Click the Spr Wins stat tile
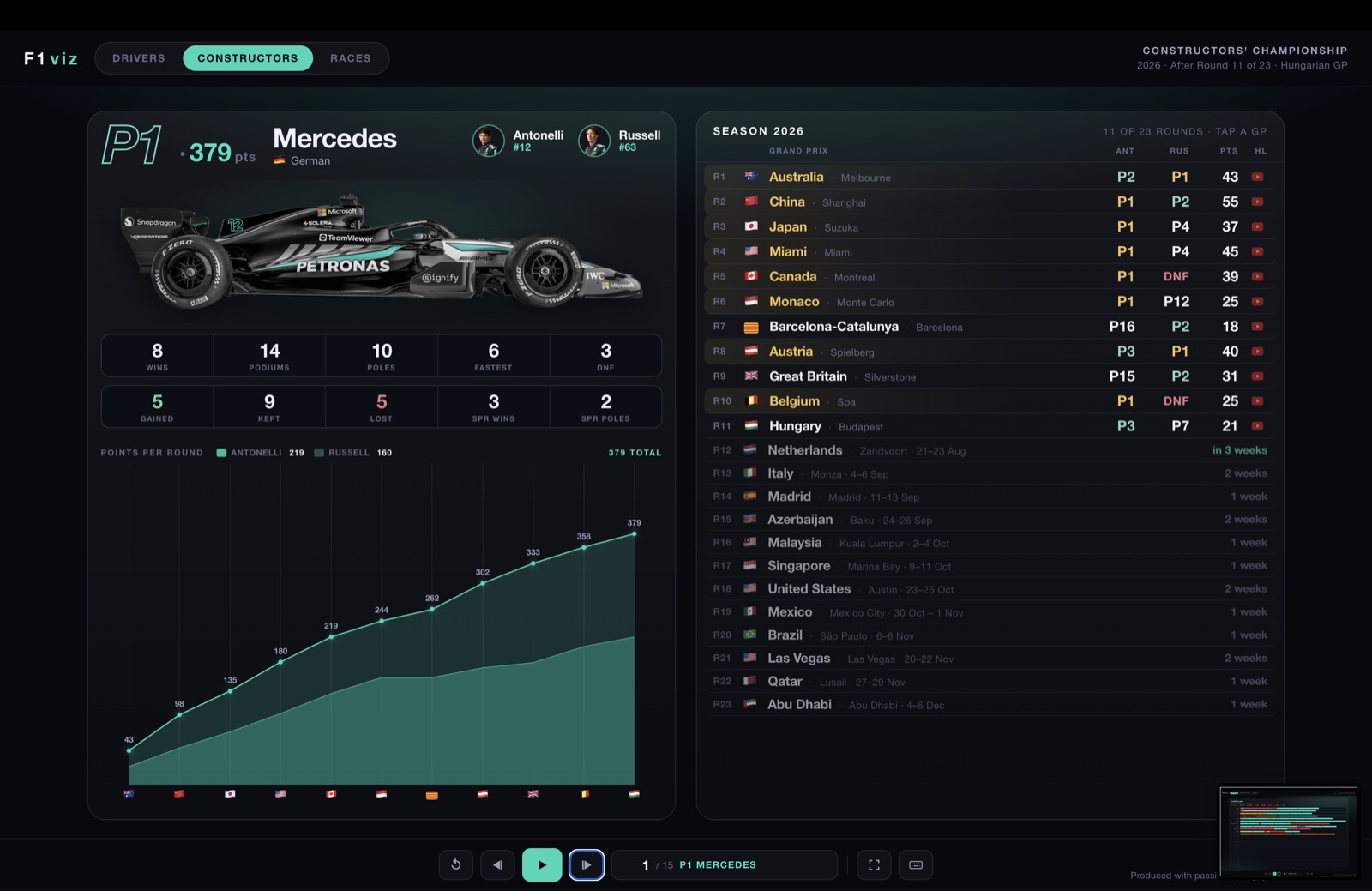Screen dimensions: 1372x891 click(x=494, y=407)
